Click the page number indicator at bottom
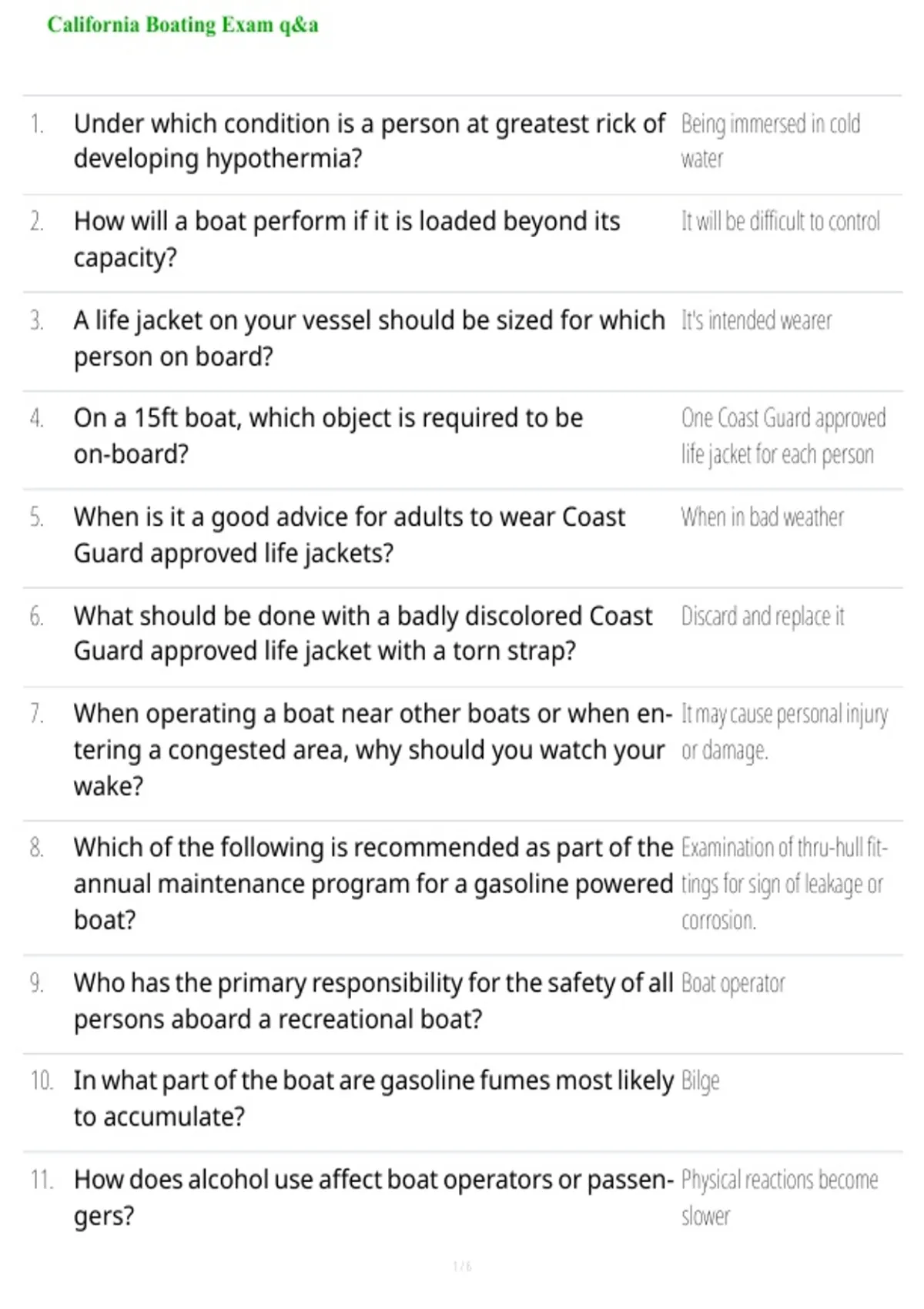Viewport: 924px width, 1309px height. click(x=462, y=1267)
